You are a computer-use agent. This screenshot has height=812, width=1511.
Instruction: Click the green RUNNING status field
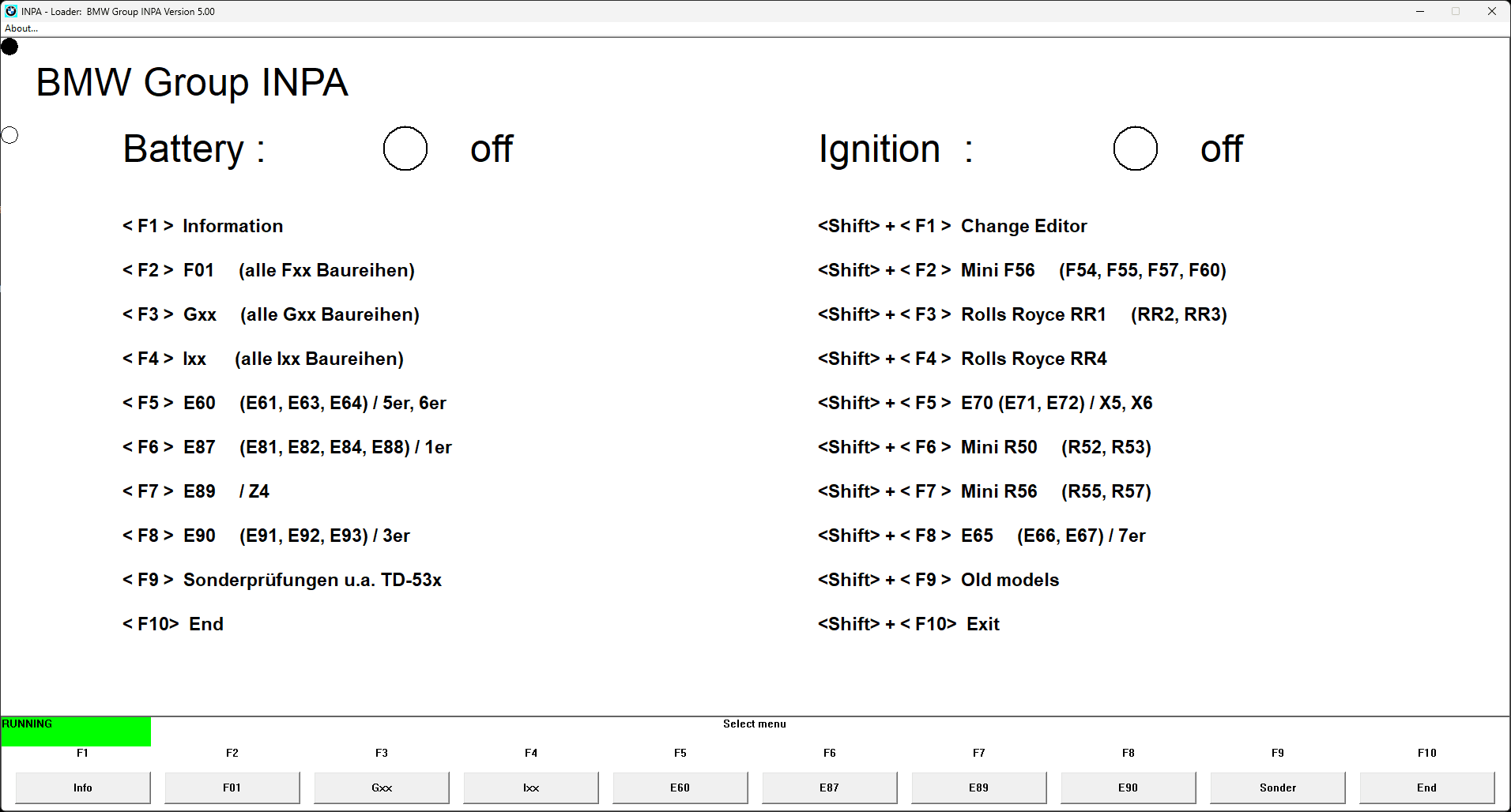76,731
